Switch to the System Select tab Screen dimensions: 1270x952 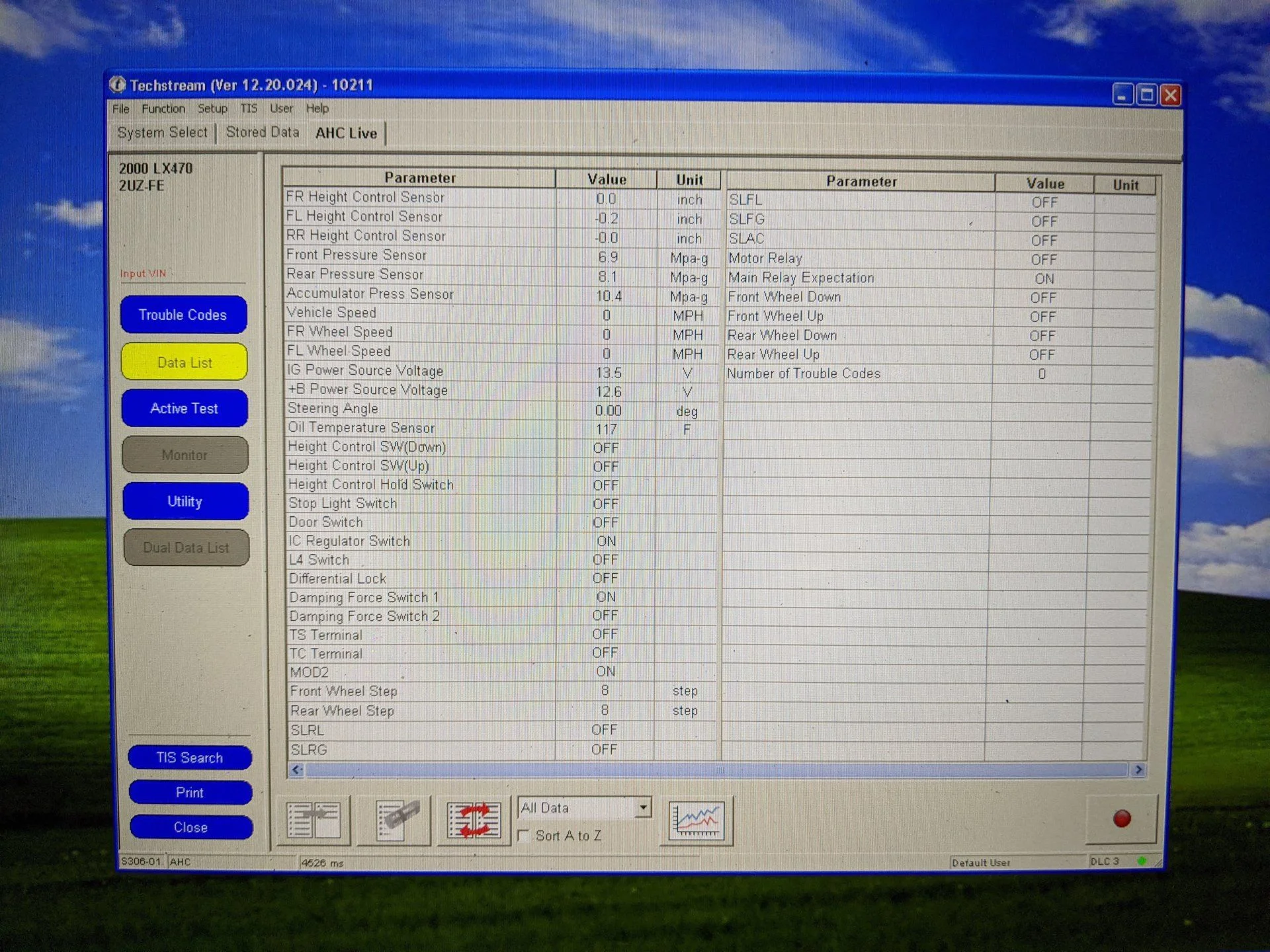[x=162, y=132]
